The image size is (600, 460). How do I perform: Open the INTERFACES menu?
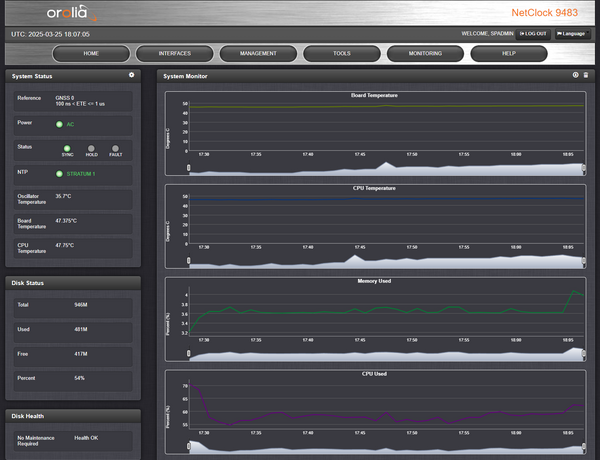point(174,54)
